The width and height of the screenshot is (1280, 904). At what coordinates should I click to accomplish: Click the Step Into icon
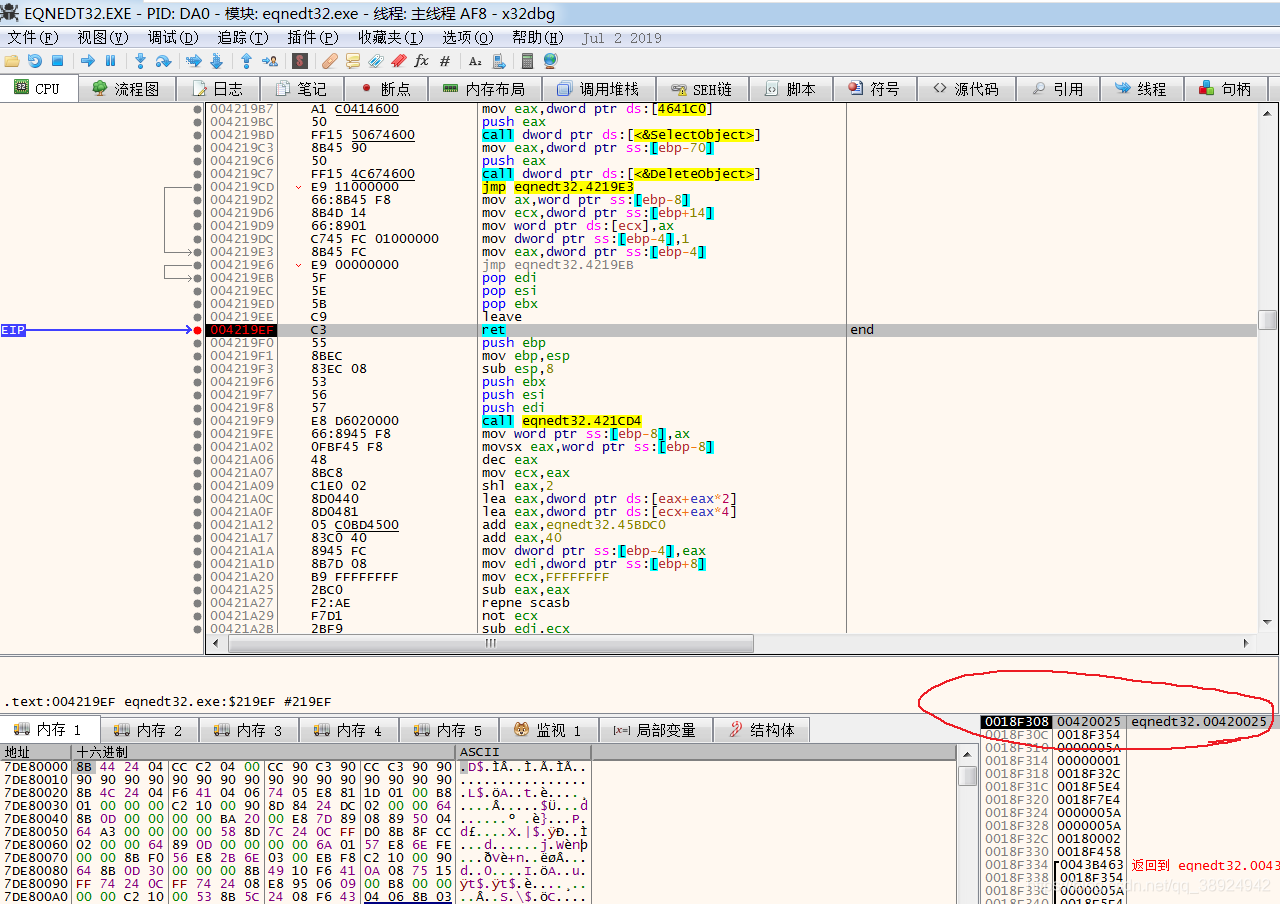coord(140,61)
